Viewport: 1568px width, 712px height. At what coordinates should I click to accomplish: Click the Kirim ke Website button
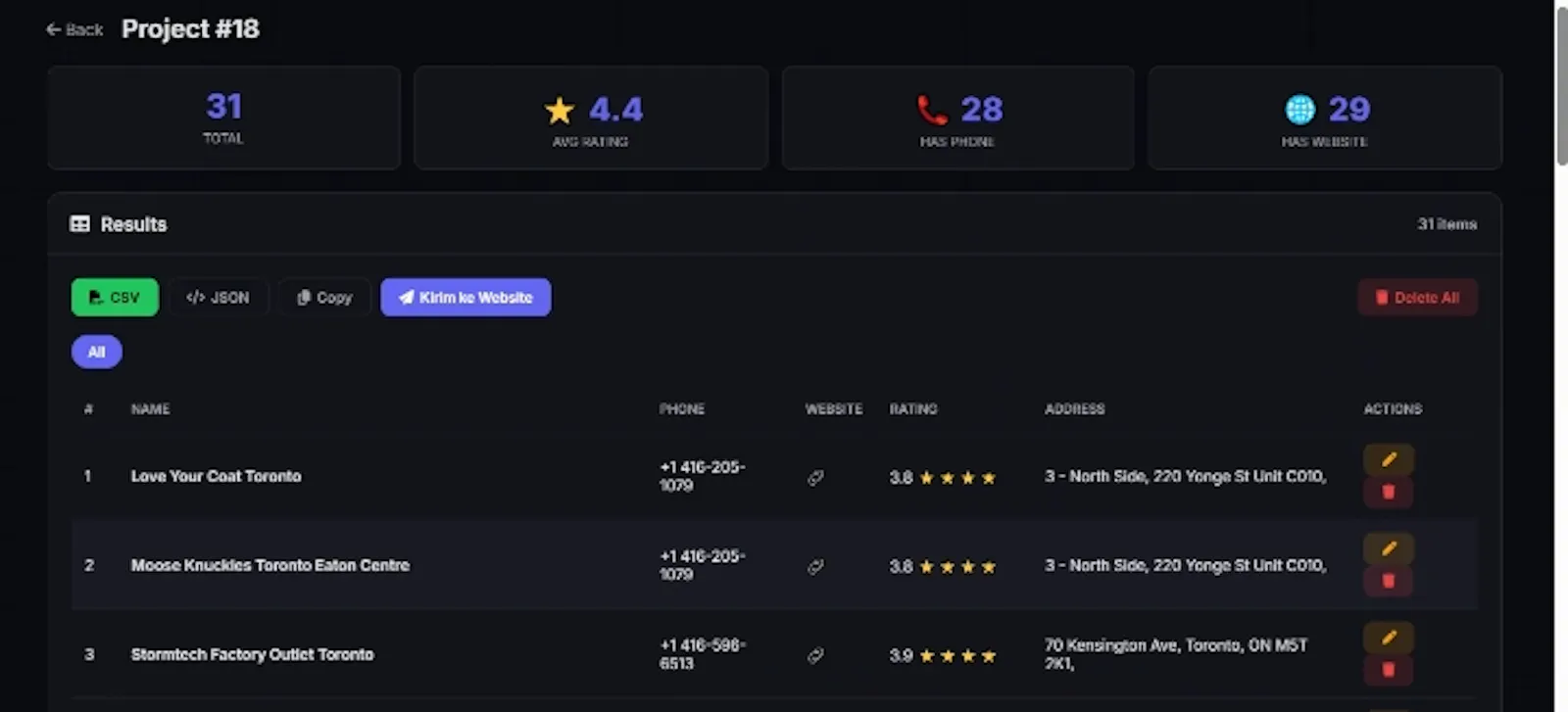(465, 298)
